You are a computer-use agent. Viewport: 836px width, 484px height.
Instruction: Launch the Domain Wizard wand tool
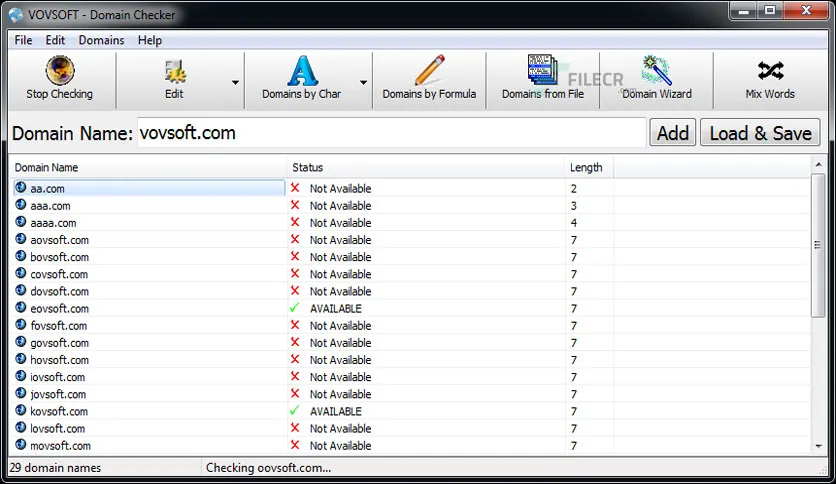click(x=657, y=79)
